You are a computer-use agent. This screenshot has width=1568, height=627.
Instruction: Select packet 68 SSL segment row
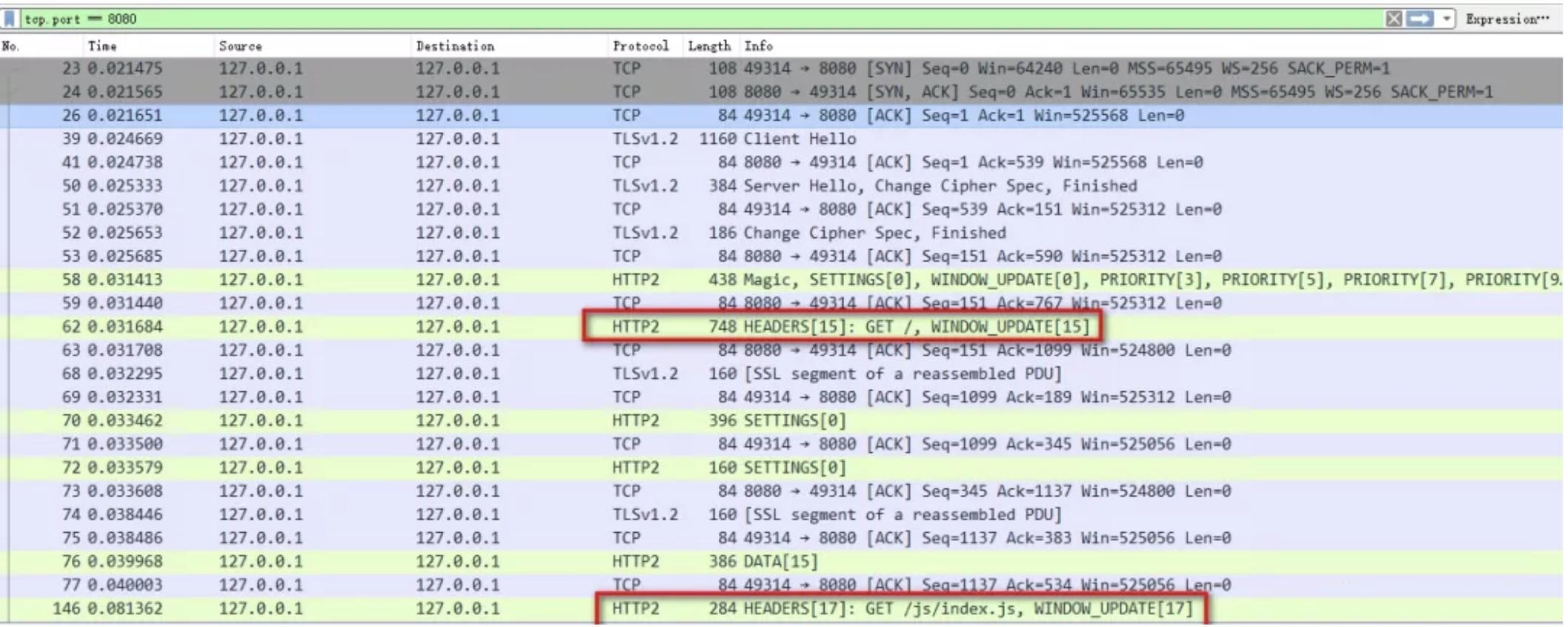pyautogui.click(x=782, y=374)
